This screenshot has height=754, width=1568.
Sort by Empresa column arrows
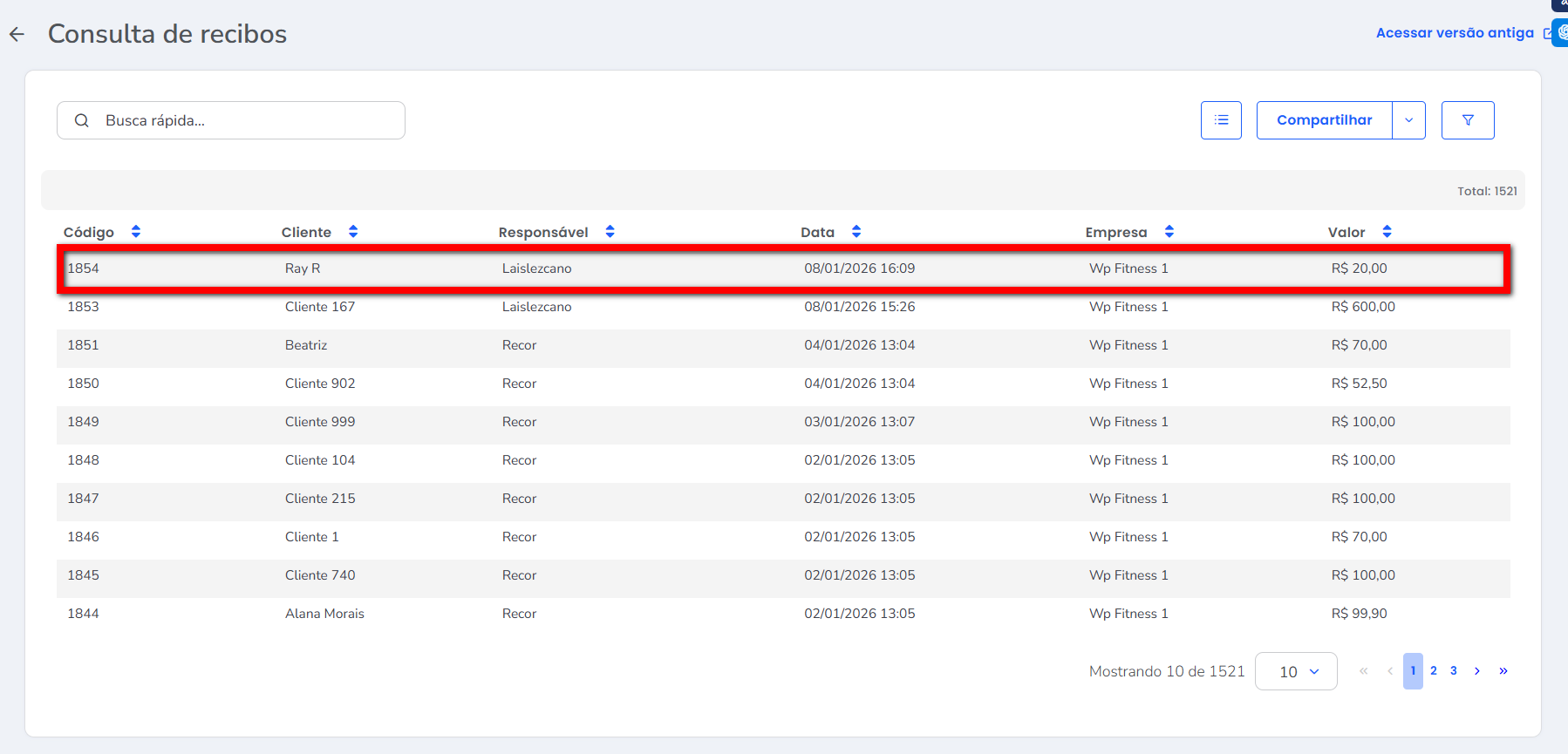1169,232
